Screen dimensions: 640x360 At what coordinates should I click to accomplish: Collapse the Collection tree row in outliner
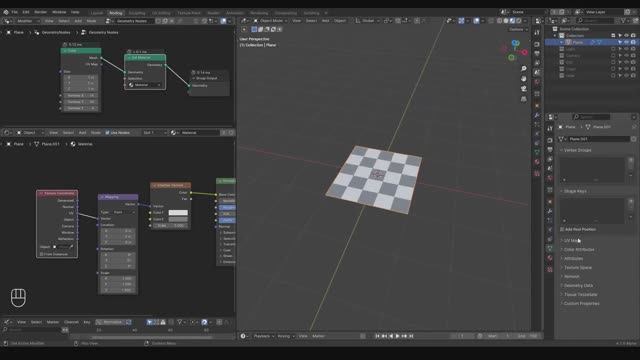(x=555, y=36)
